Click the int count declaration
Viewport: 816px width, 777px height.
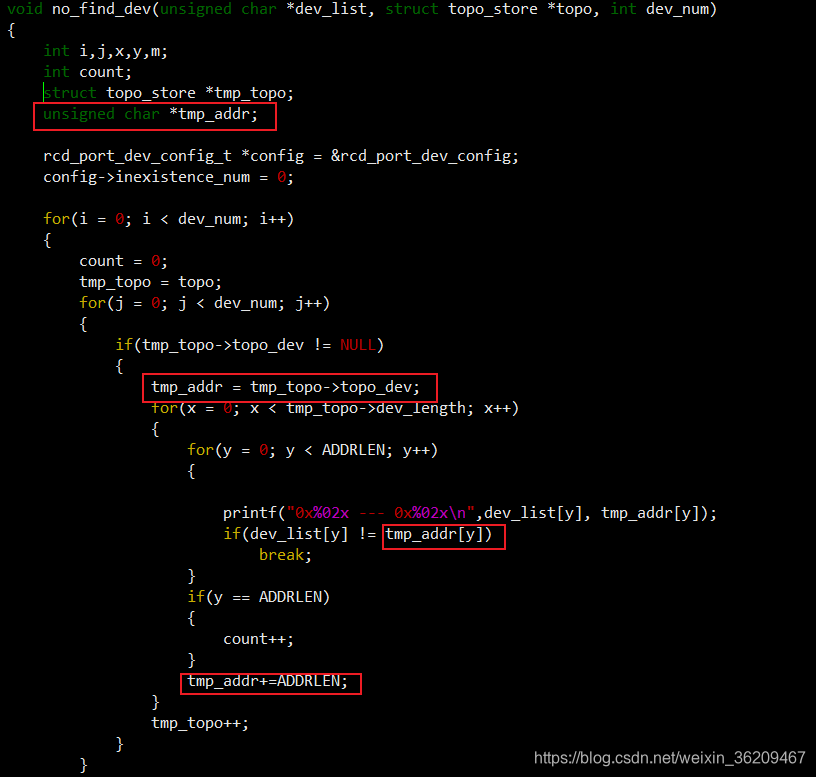coord(87,72)
